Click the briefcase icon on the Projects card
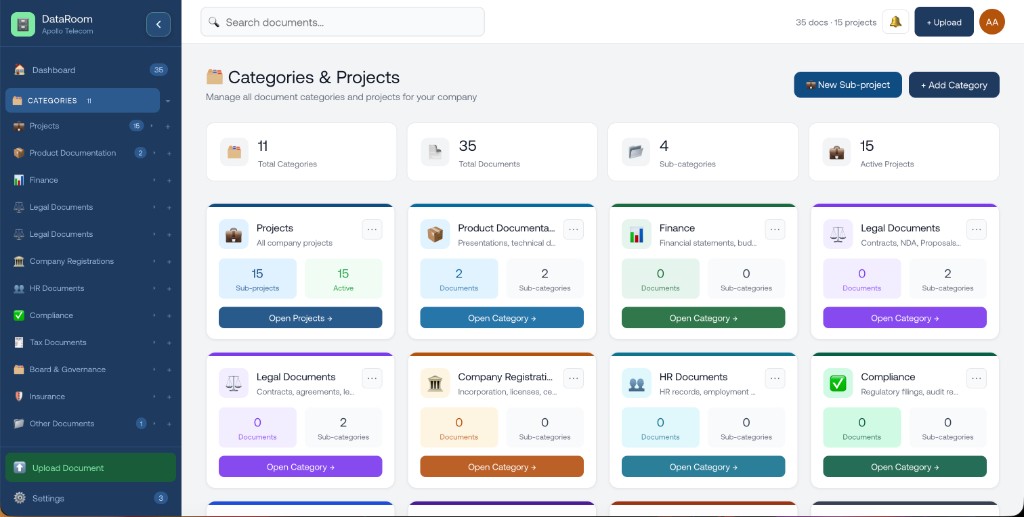1024x517 pixels. click(233, 234)
